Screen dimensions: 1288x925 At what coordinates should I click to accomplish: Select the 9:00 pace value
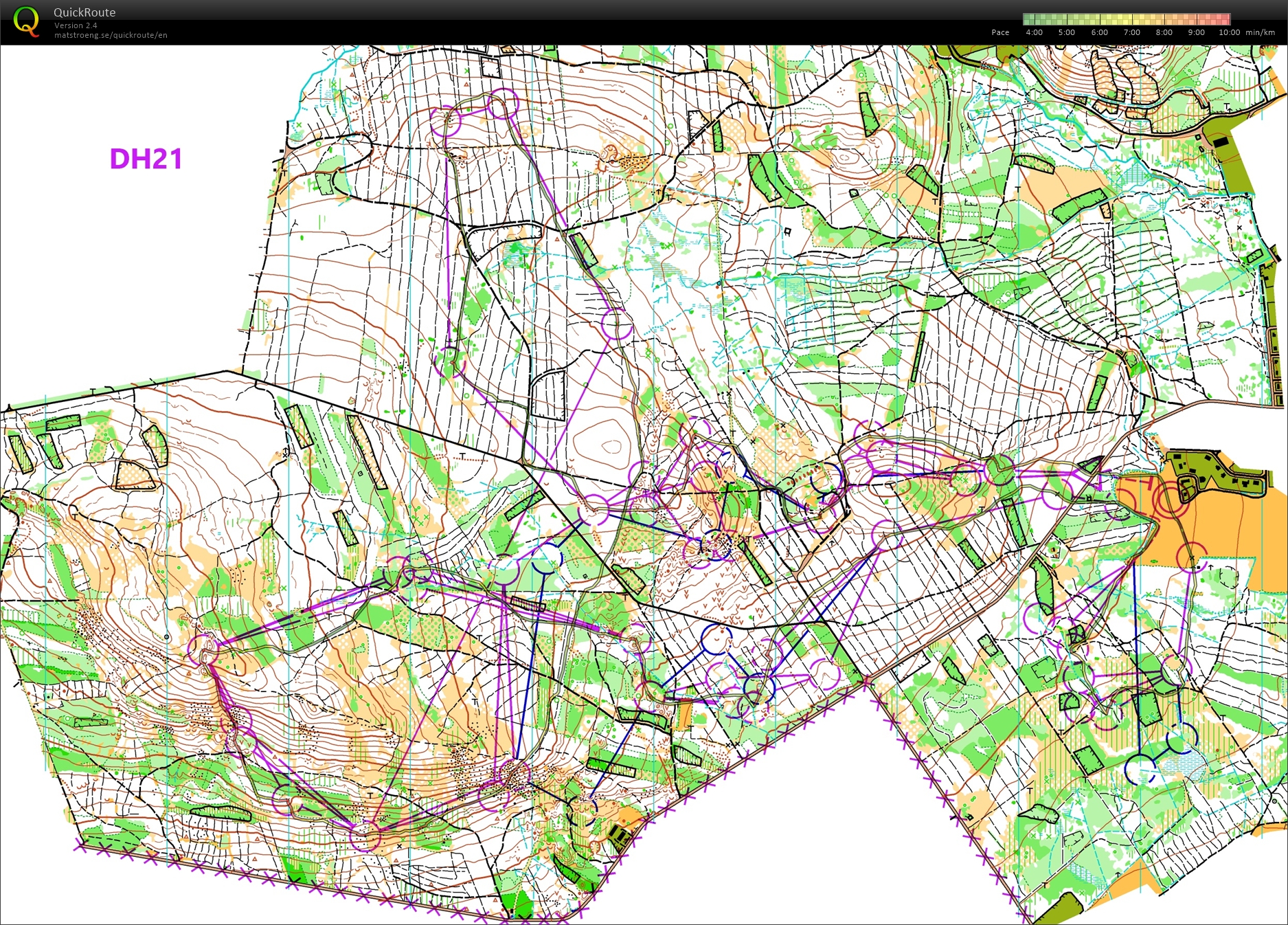tap(1196, 32)
